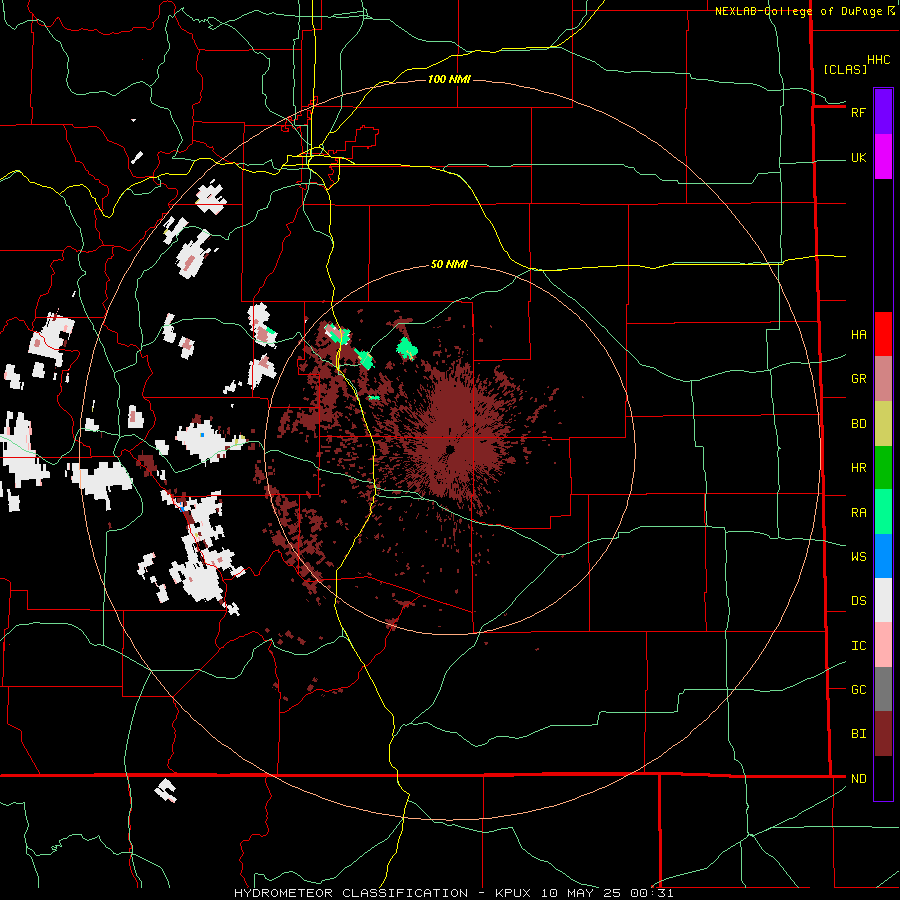900x900 pixels.
Task: Click the WS blue color swatch
Action: [x=883, y=556]
